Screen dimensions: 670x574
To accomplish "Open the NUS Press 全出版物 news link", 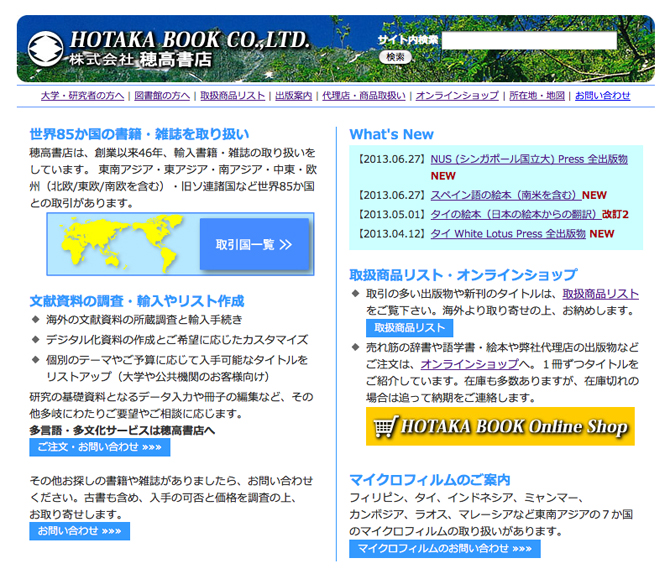I will 529,159.
